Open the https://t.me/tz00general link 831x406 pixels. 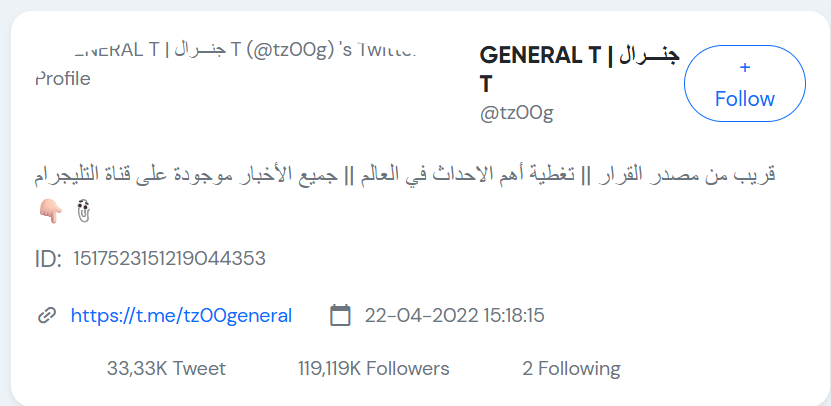(181, 316)
